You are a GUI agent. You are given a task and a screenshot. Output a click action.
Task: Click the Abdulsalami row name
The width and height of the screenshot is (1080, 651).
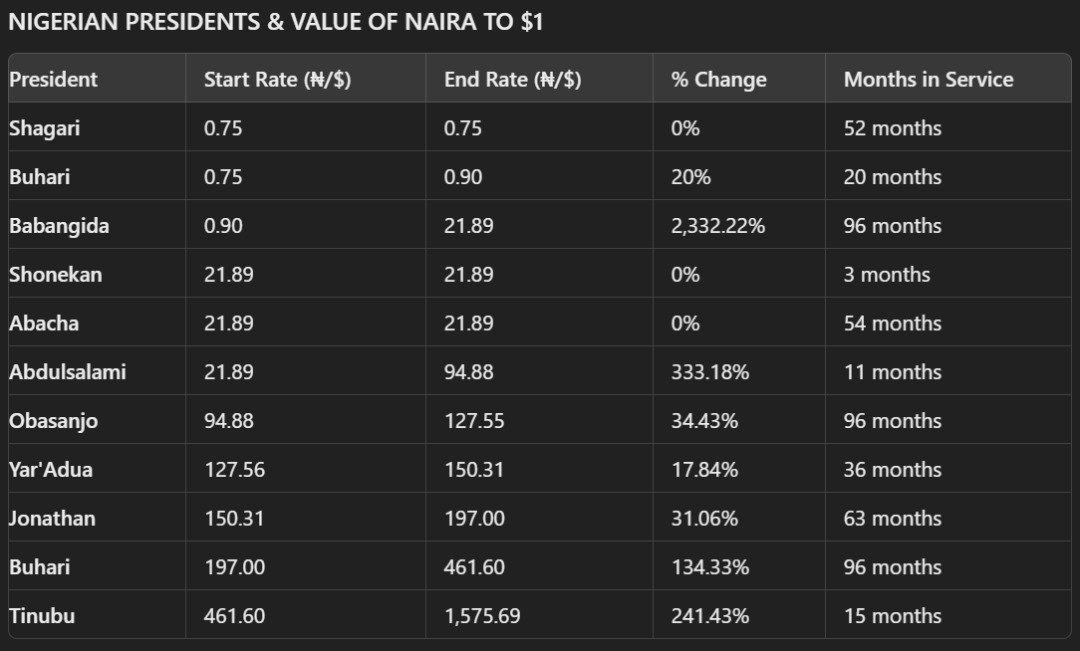pyautogui.click(x=68, y=372)
